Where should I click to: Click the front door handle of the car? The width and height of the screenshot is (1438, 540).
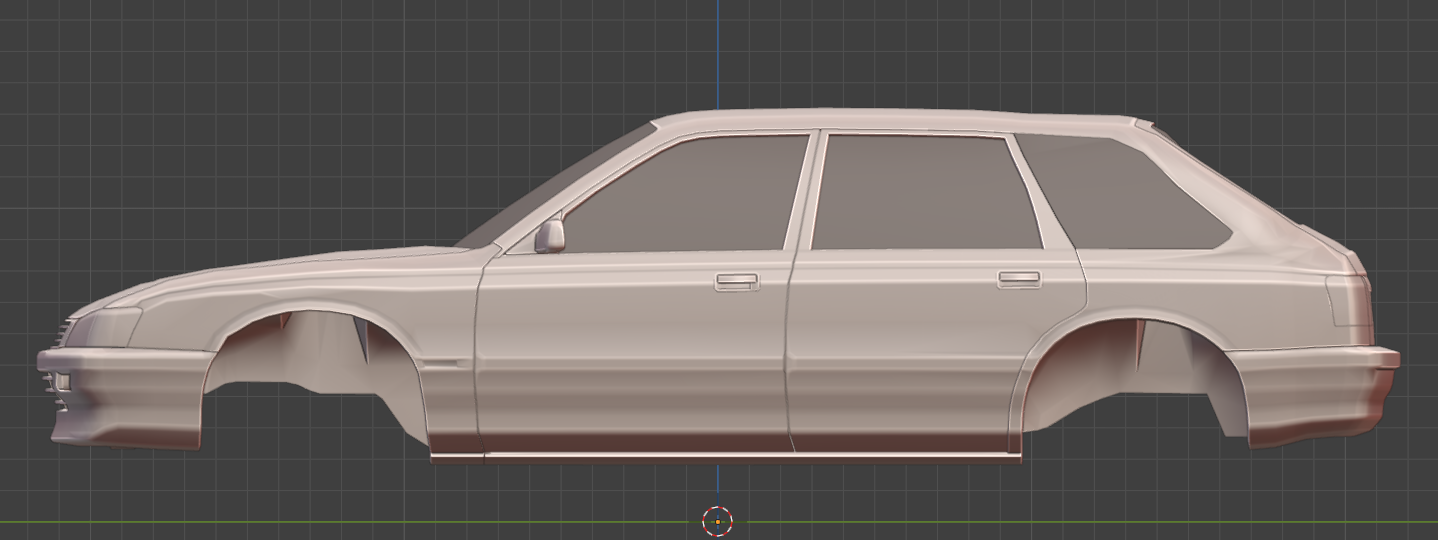point(736,282)
